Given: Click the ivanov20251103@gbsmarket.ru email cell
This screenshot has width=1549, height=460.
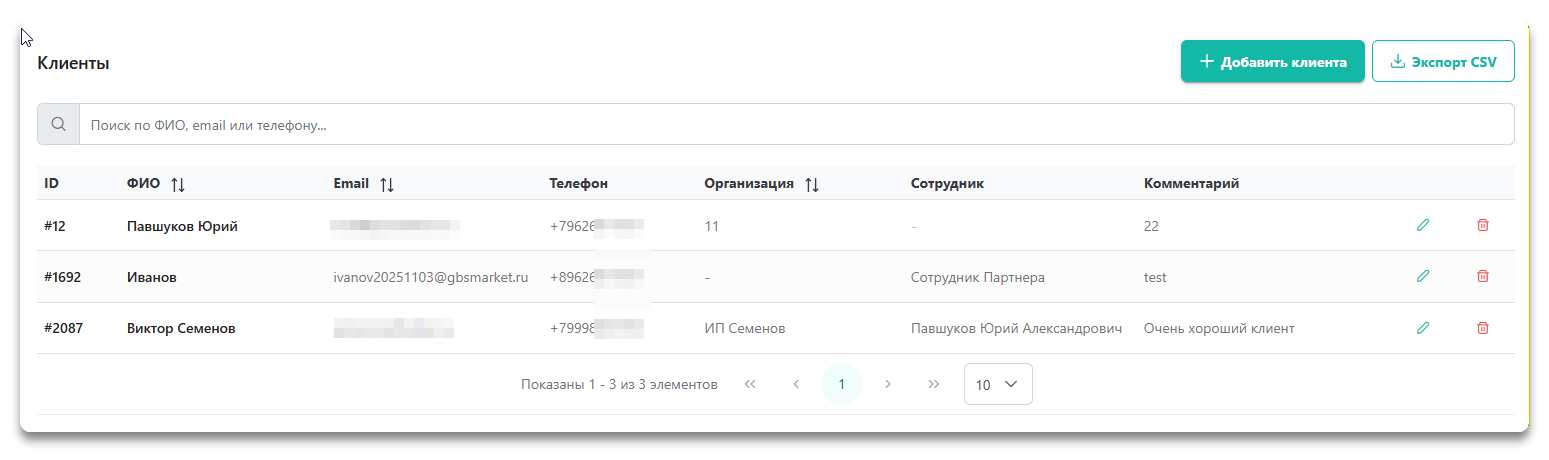Looking at the screenshot, I should pos(430,277).
